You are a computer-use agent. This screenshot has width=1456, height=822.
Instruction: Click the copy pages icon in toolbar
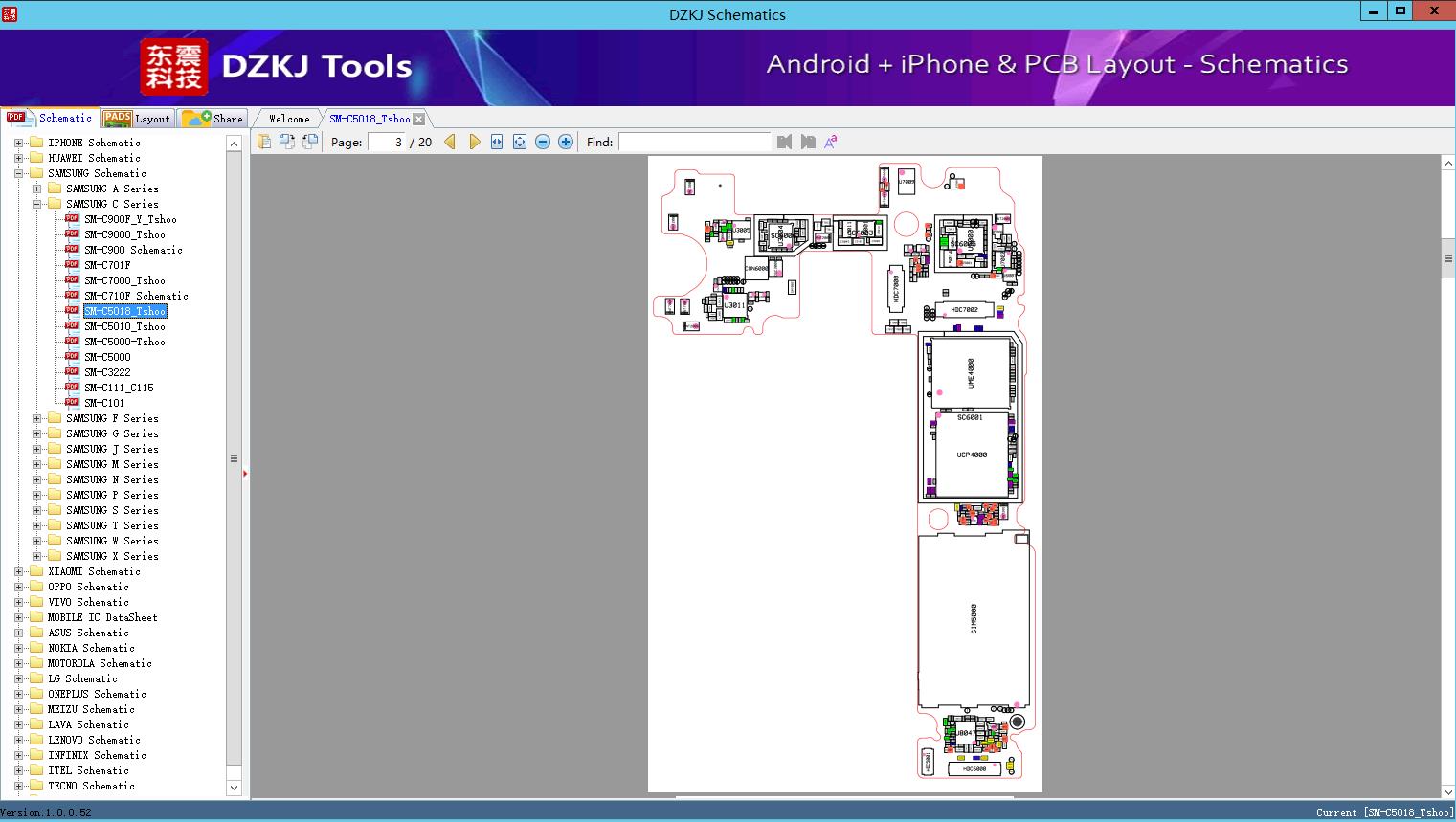tap(263, 142)
